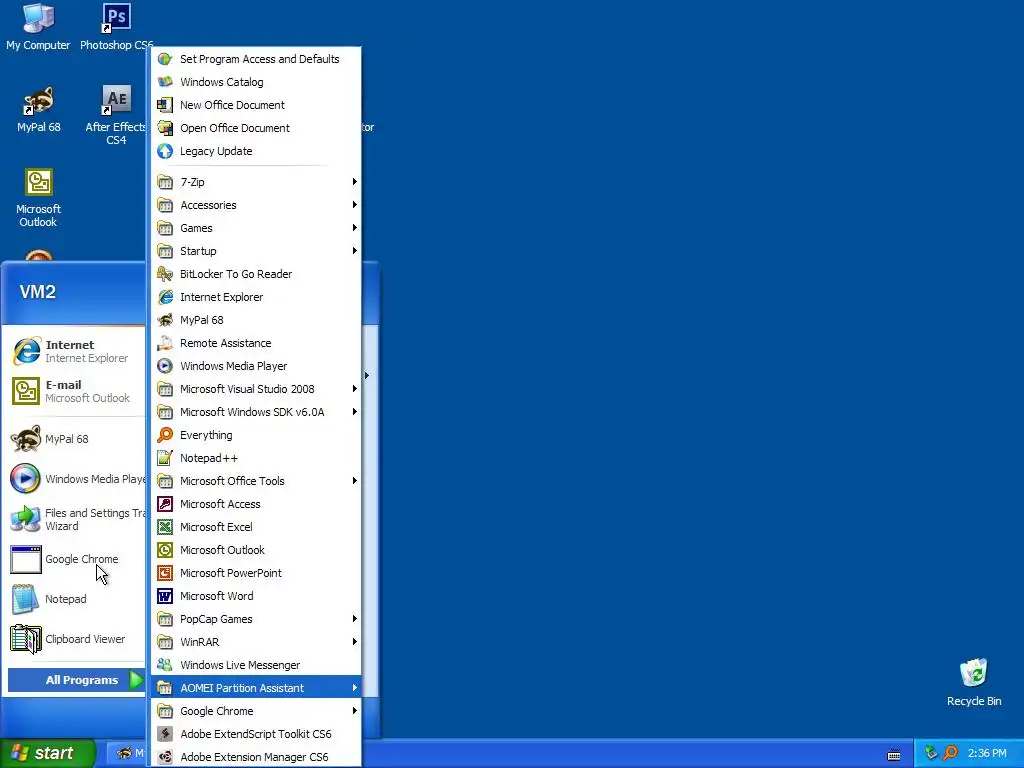The height and width of the screenshot is (768, 1024).
Task: Click on-screen keyboard icon in taskbar
Action: [894, 755]
